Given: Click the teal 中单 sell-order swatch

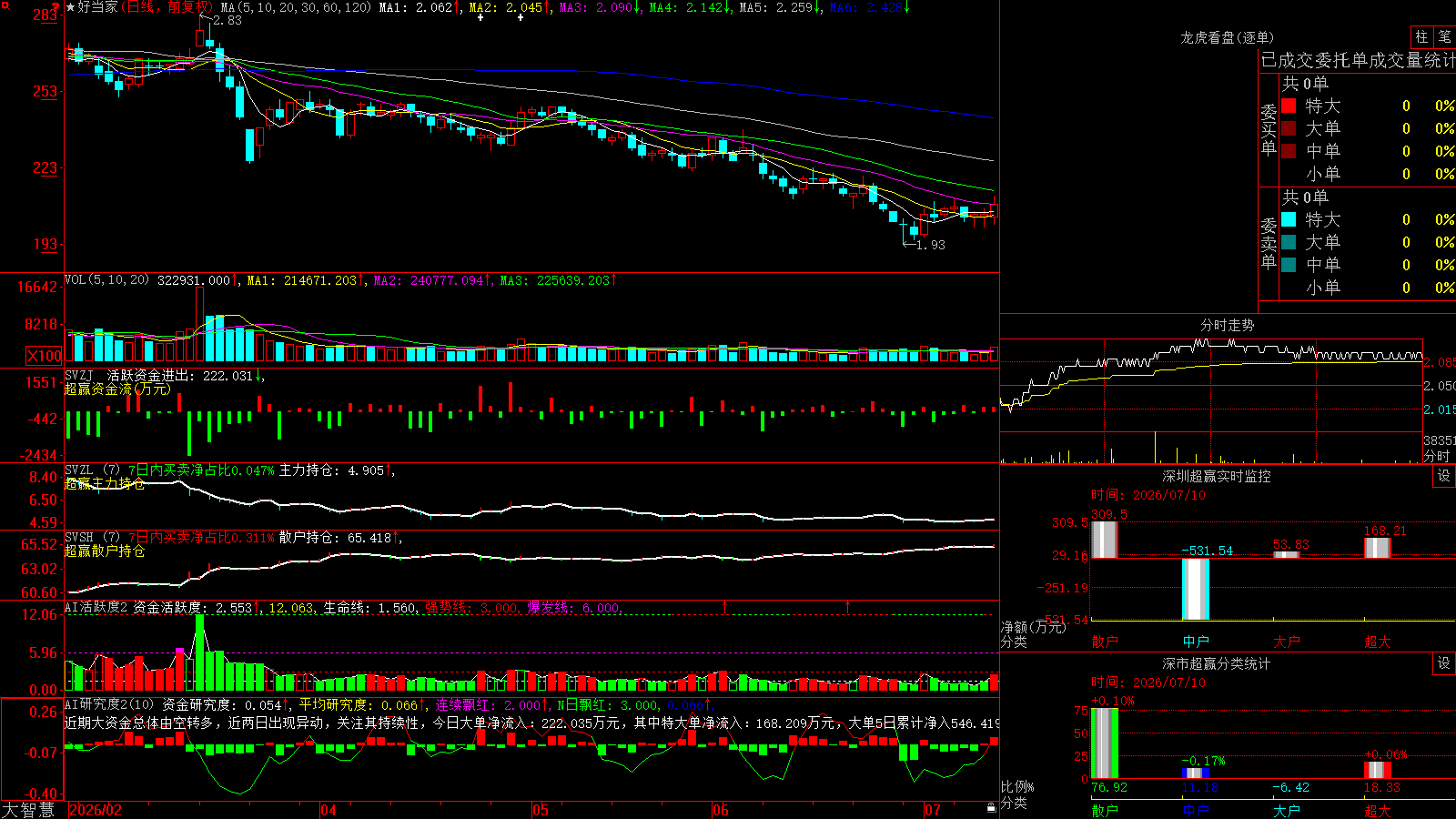Looking at the screenshot, I should coord(1289,265).
